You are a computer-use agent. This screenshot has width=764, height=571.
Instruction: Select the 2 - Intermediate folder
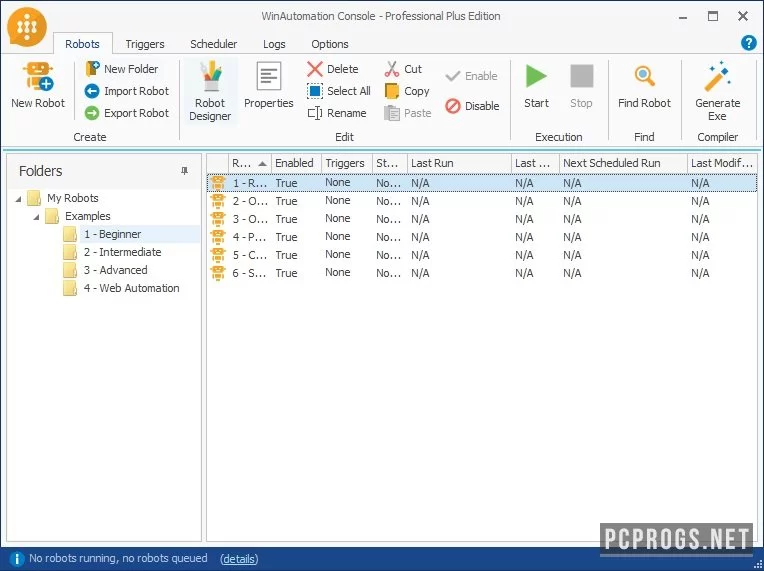coord(122,252)
